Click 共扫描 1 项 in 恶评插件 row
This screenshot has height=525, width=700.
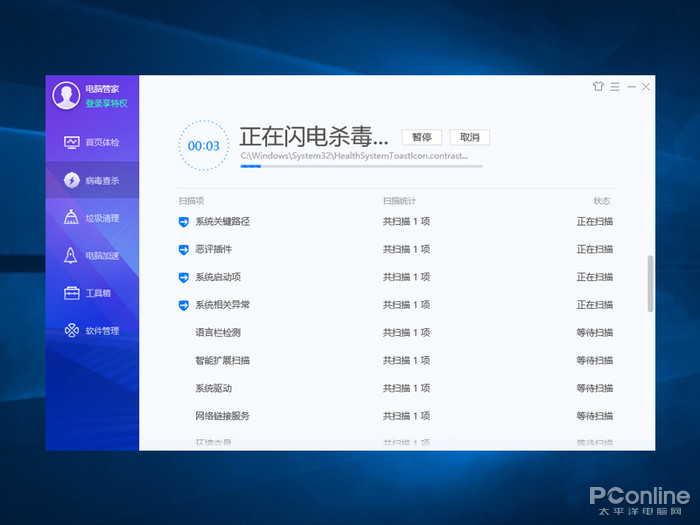click(x=406, y=249)
